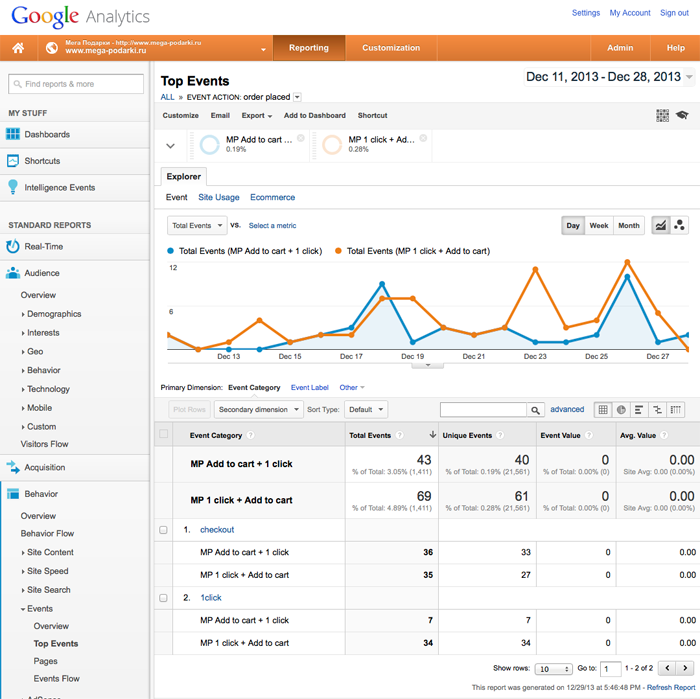Check the 1click row checkbox
This screenshot has width=700, height=699.
click(x=164, y=598)
